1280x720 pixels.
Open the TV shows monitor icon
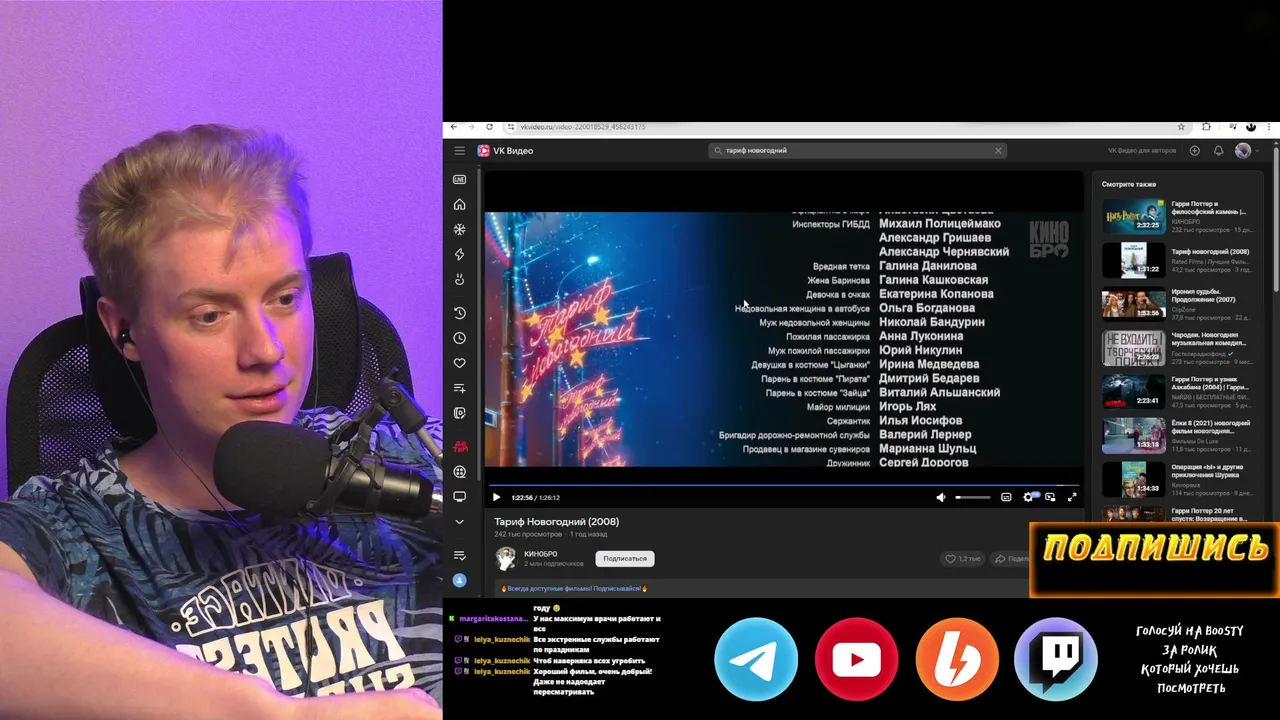pyautogui.click(x=459, y=497)
